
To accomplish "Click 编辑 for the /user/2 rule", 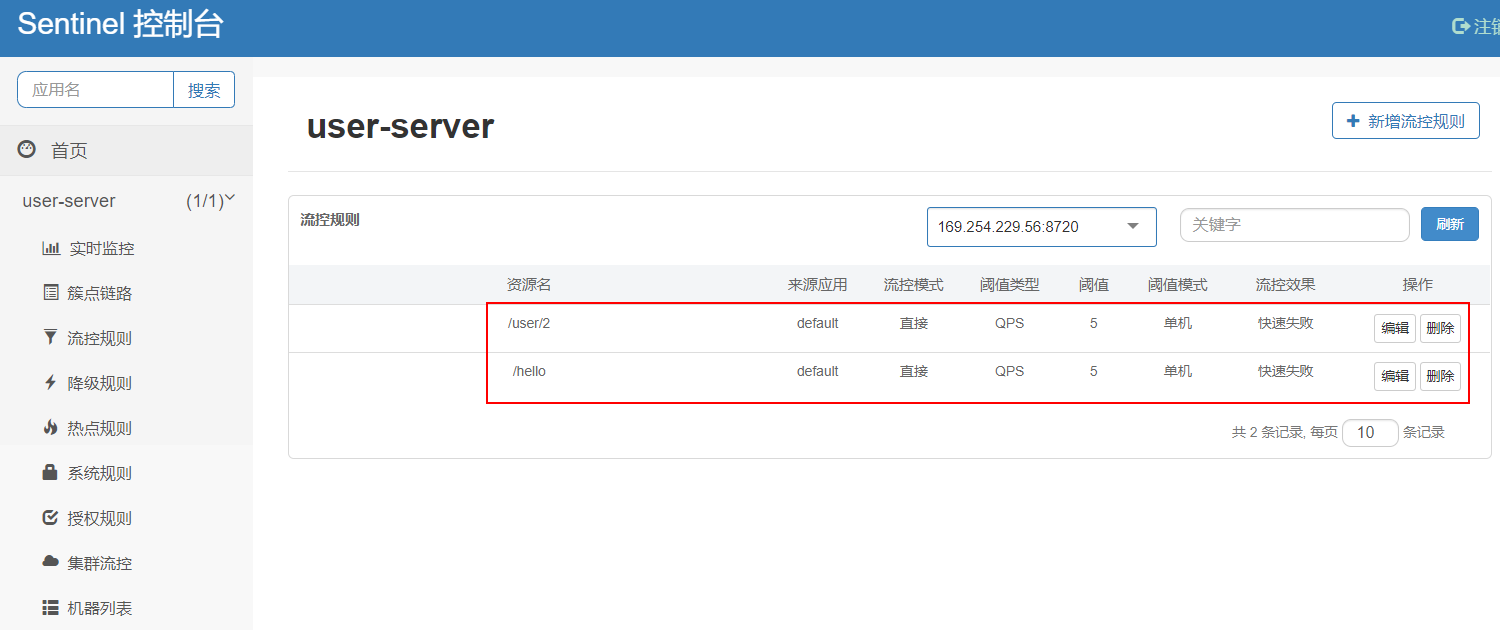I will point(1394,328).
